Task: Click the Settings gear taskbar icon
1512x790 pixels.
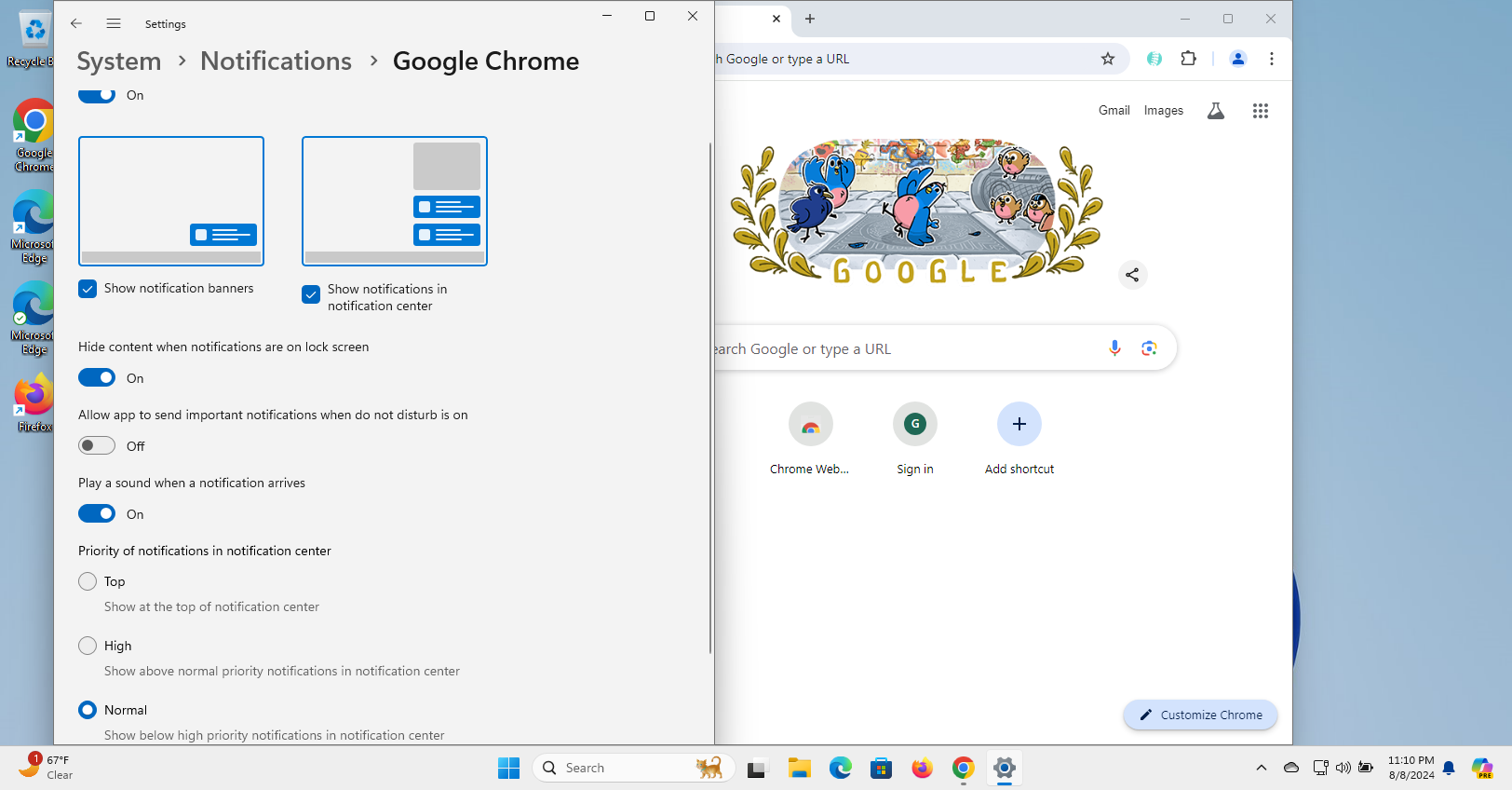Action: (x=1005, y=768)
